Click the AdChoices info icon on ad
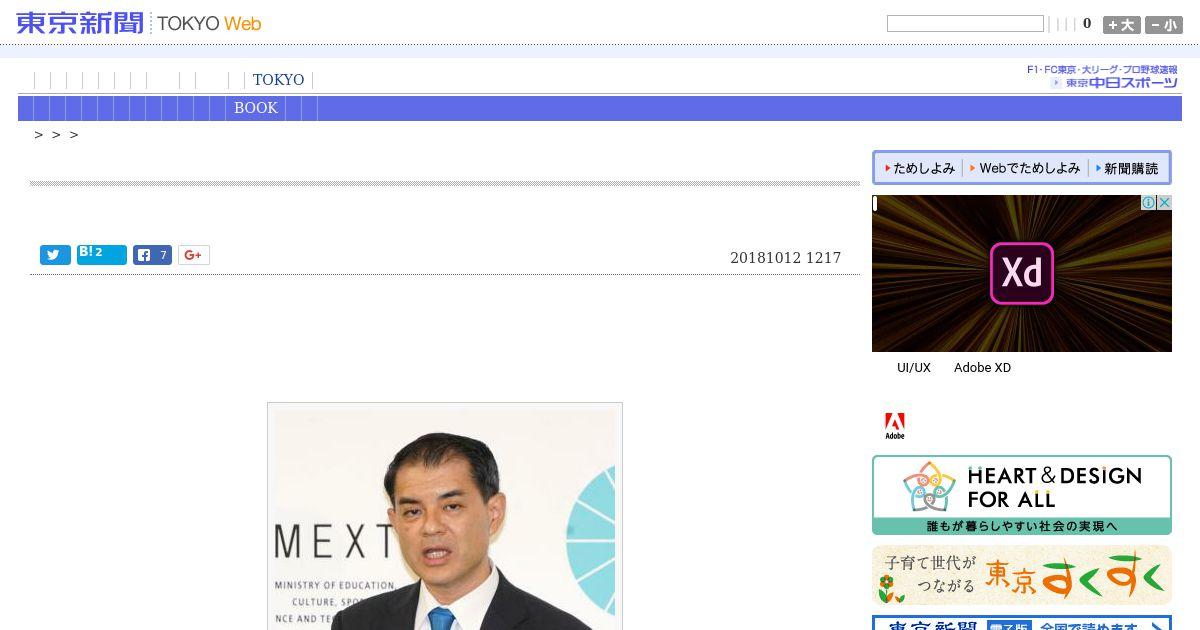The image size is (1200, 630). [x=1149, y=202]
